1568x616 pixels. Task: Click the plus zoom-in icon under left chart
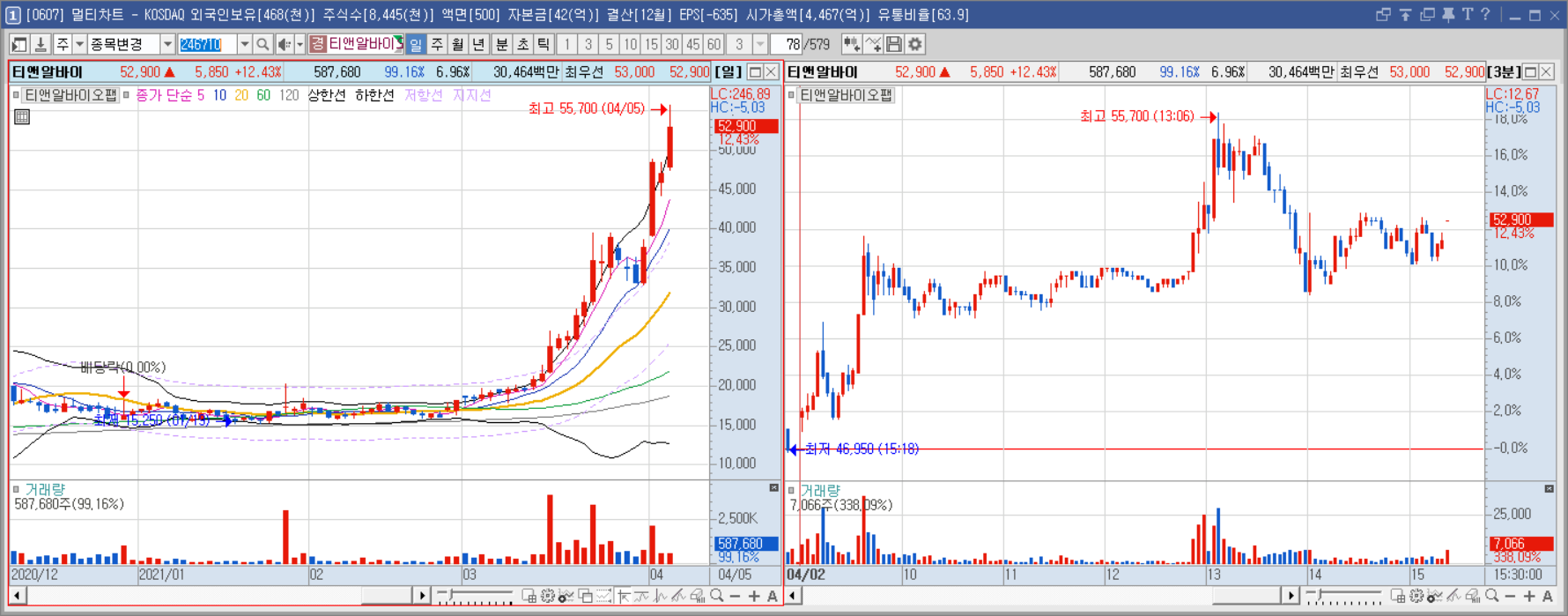pos(754,596)
